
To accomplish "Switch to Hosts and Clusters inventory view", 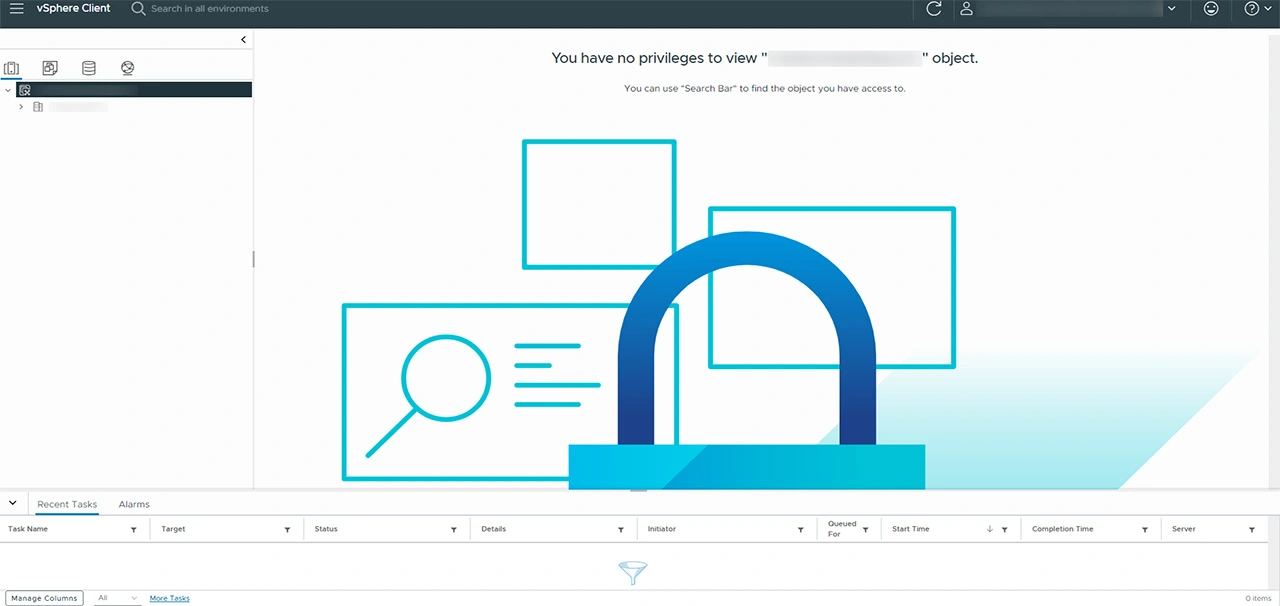I will tap(12, 68).
